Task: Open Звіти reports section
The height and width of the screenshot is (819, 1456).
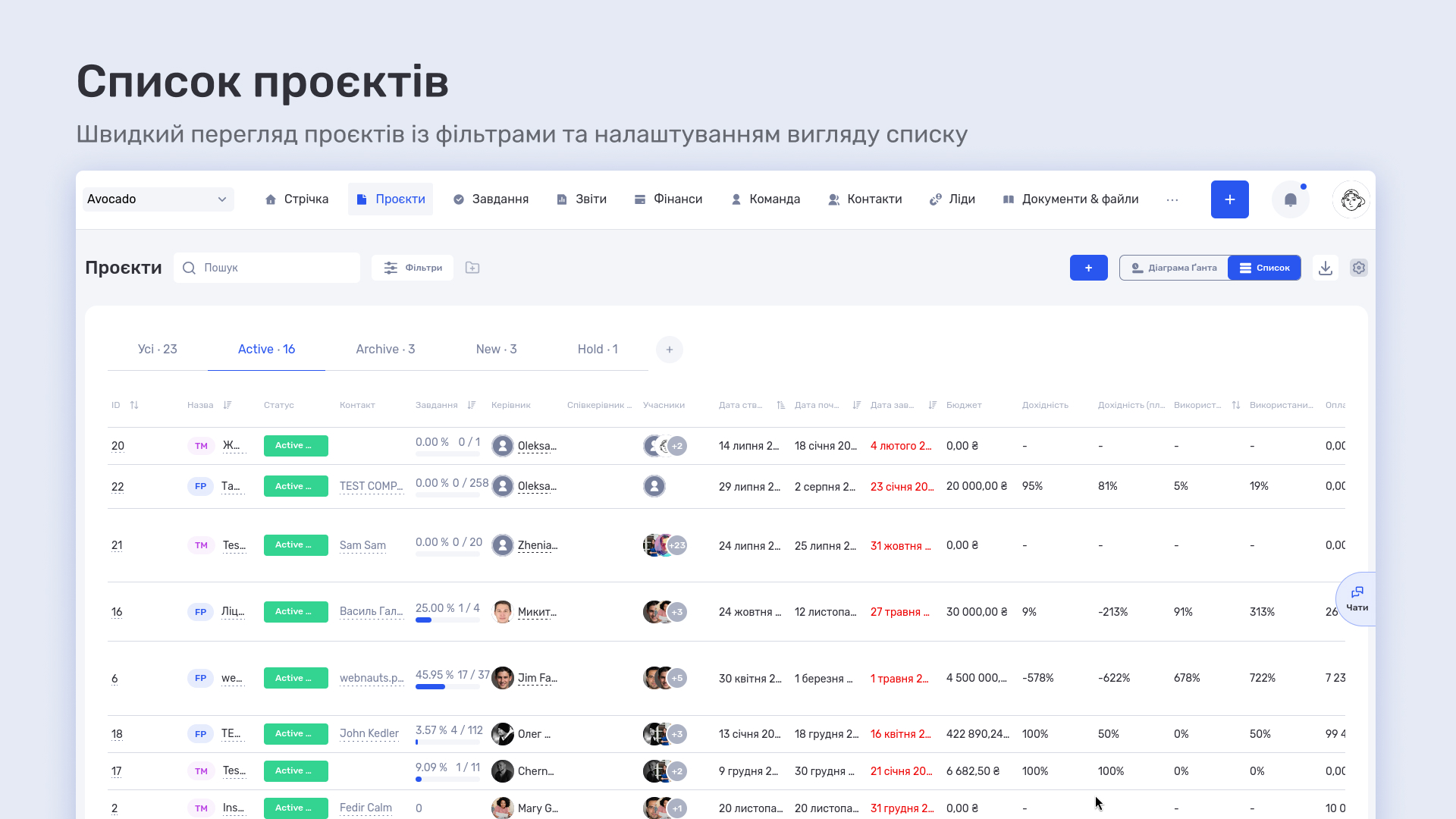Action: point(582,199)
